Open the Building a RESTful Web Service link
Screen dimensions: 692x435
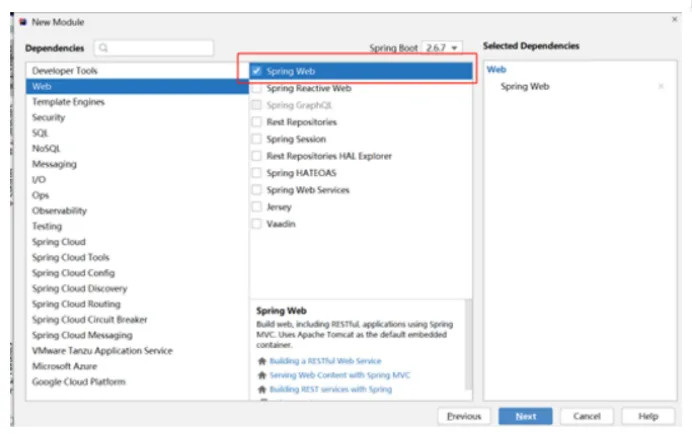325,361
